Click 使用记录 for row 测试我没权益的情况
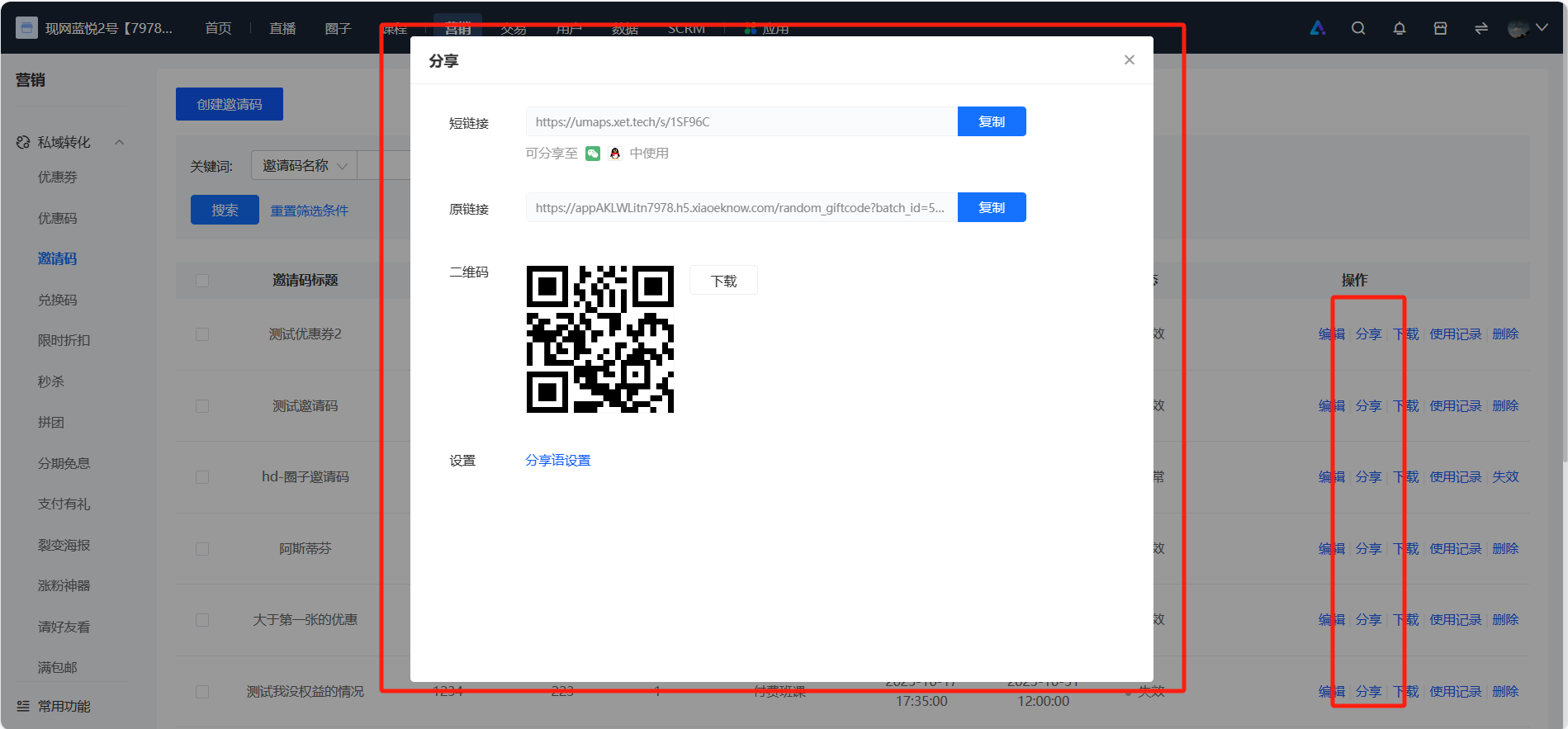1568x729 pixels. pyautogui.click(x=1456, y=691)
